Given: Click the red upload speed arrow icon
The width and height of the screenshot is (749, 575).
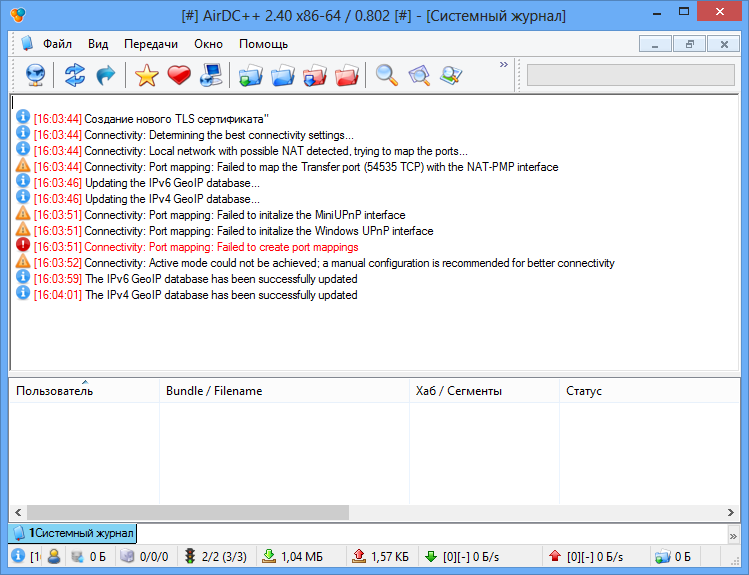Looking at the screenshot, I should coord(555,556).
